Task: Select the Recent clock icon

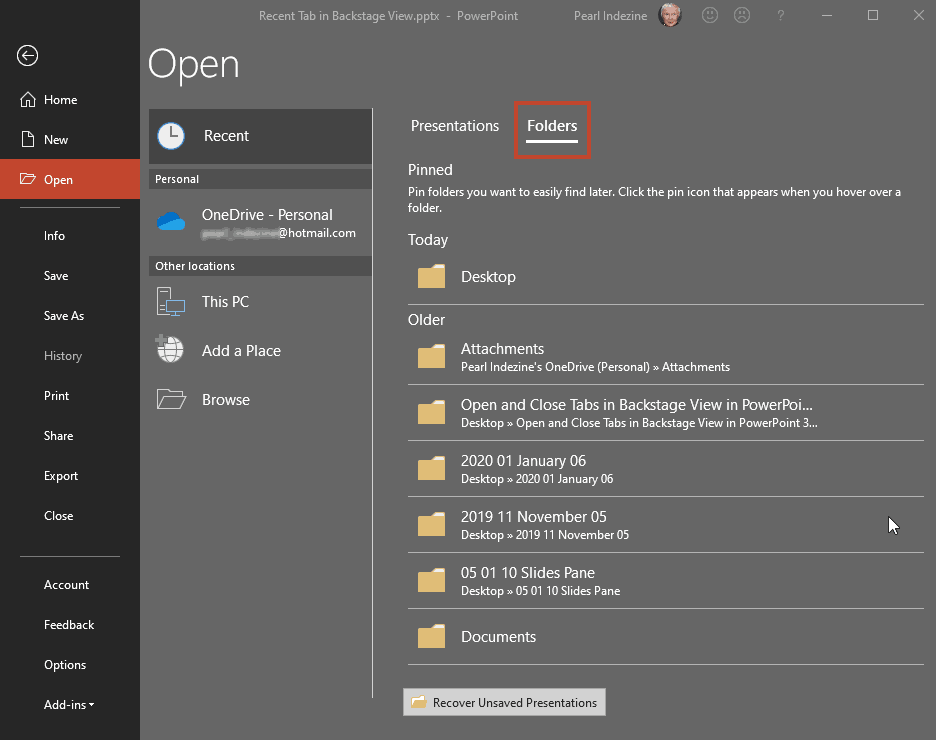Action: tap(171, 136)
